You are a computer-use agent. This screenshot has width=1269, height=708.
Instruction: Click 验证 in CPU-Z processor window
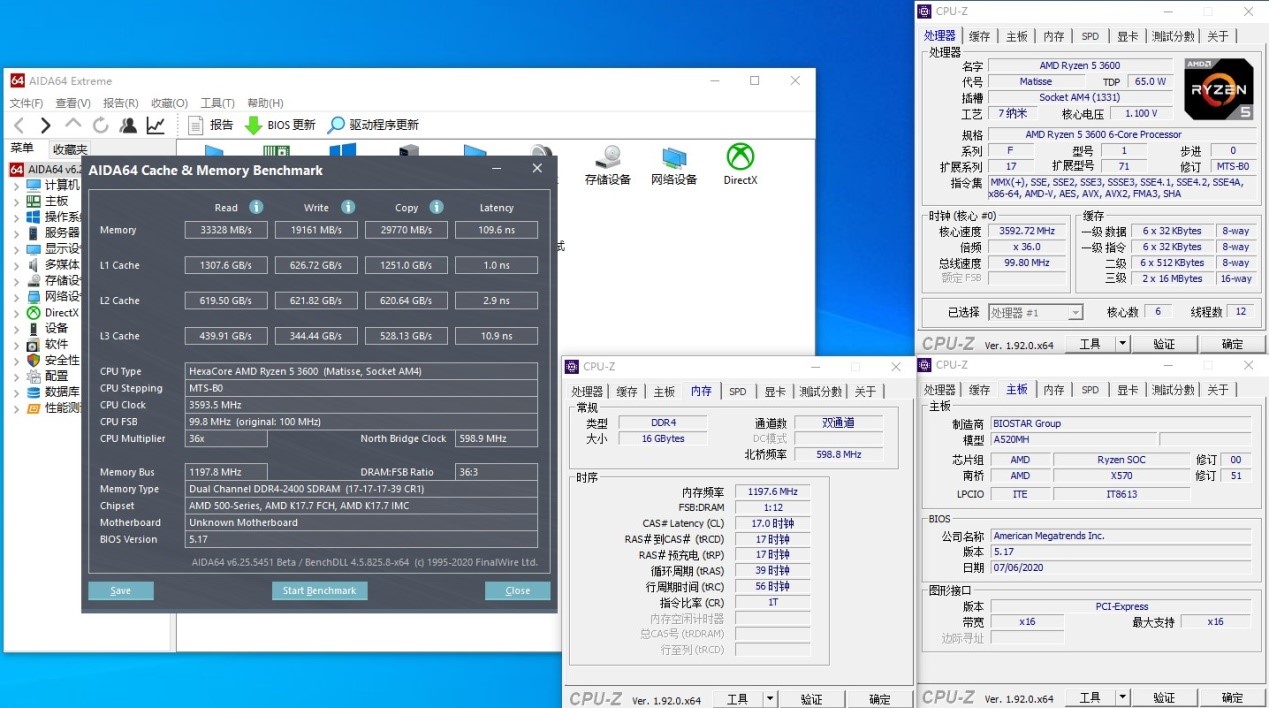1164,344
